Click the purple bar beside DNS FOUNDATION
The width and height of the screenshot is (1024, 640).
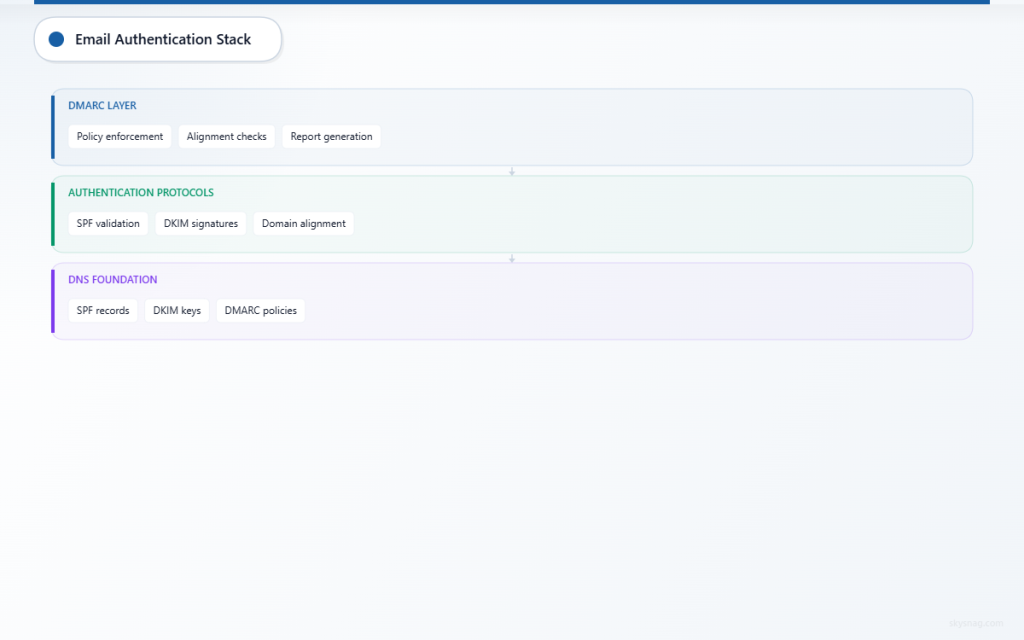pyautogui.click(x=53, y=301)
